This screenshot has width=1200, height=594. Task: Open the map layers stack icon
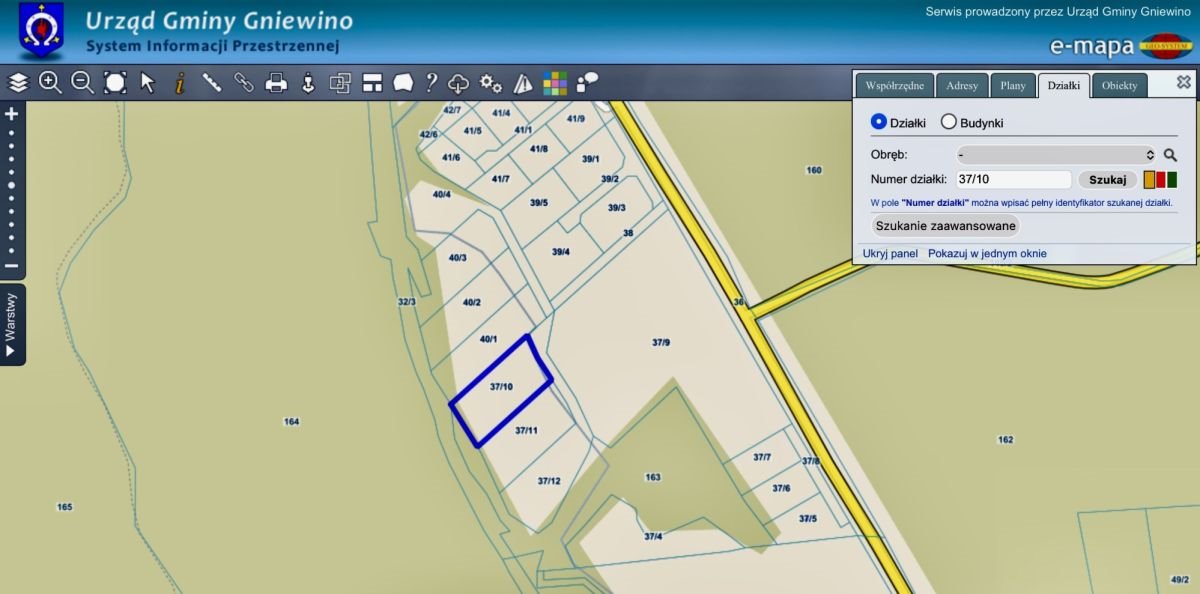18,83
